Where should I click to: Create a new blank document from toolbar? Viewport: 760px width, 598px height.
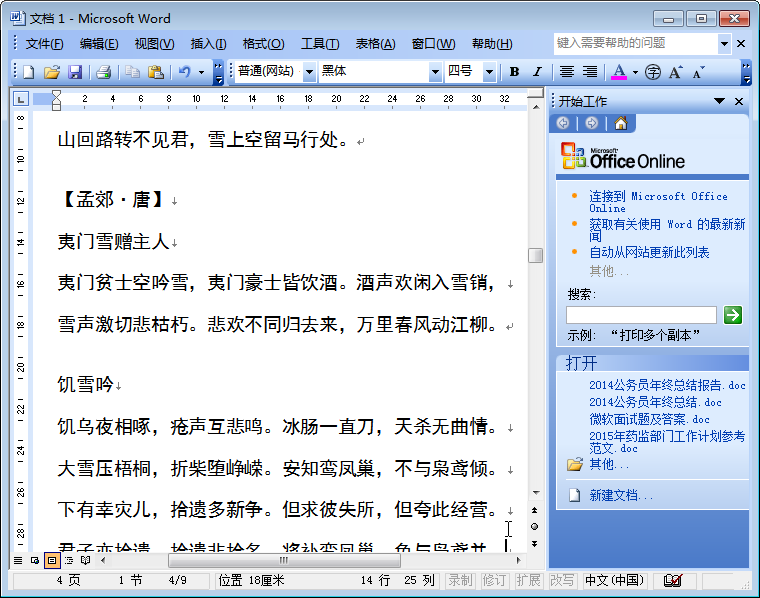[x=29, y=72]
